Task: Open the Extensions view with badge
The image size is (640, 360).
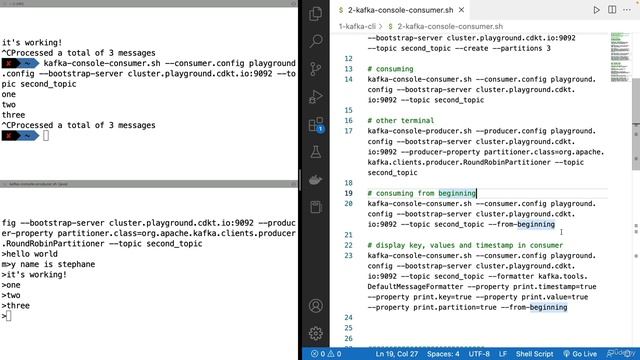Action: [316, 124]
